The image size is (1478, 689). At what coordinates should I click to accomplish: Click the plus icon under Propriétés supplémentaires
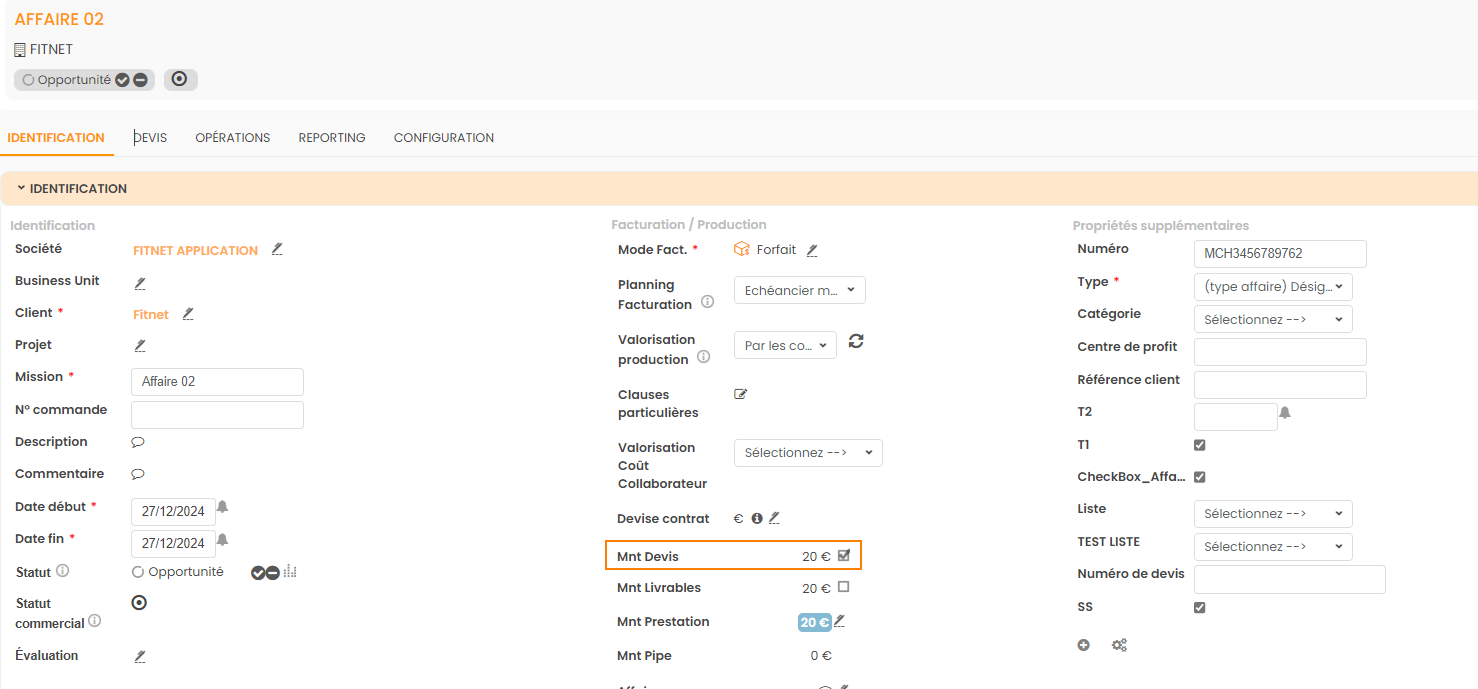[1083, 645]
